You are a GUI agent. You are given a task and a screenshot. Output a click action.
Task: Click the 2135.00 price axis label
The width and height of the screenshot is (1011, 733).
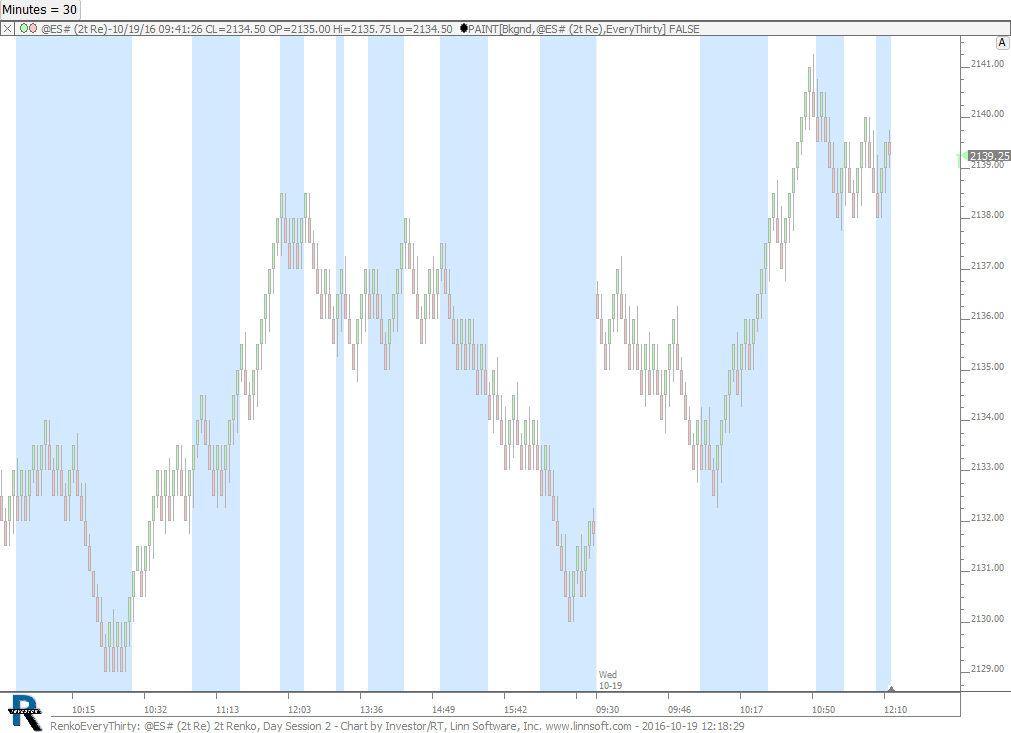click(x=987, y=366)
